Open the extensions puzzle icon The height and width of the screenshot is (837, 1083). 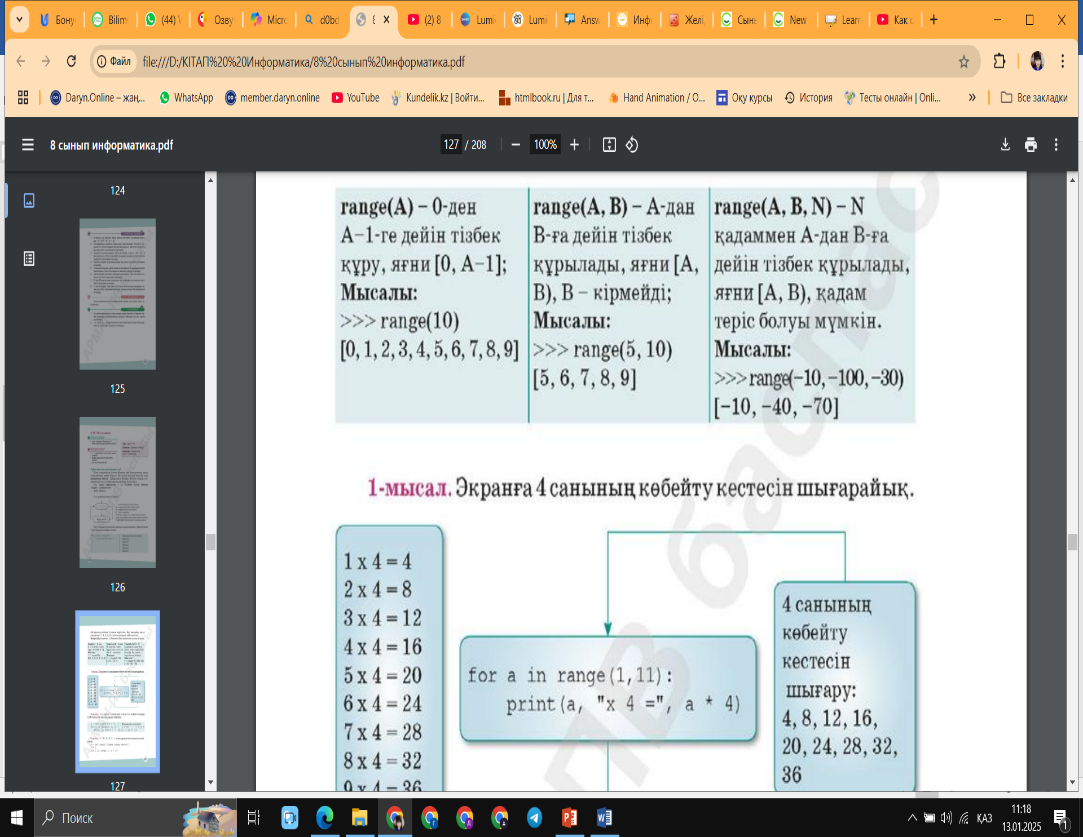click(999, 61)
